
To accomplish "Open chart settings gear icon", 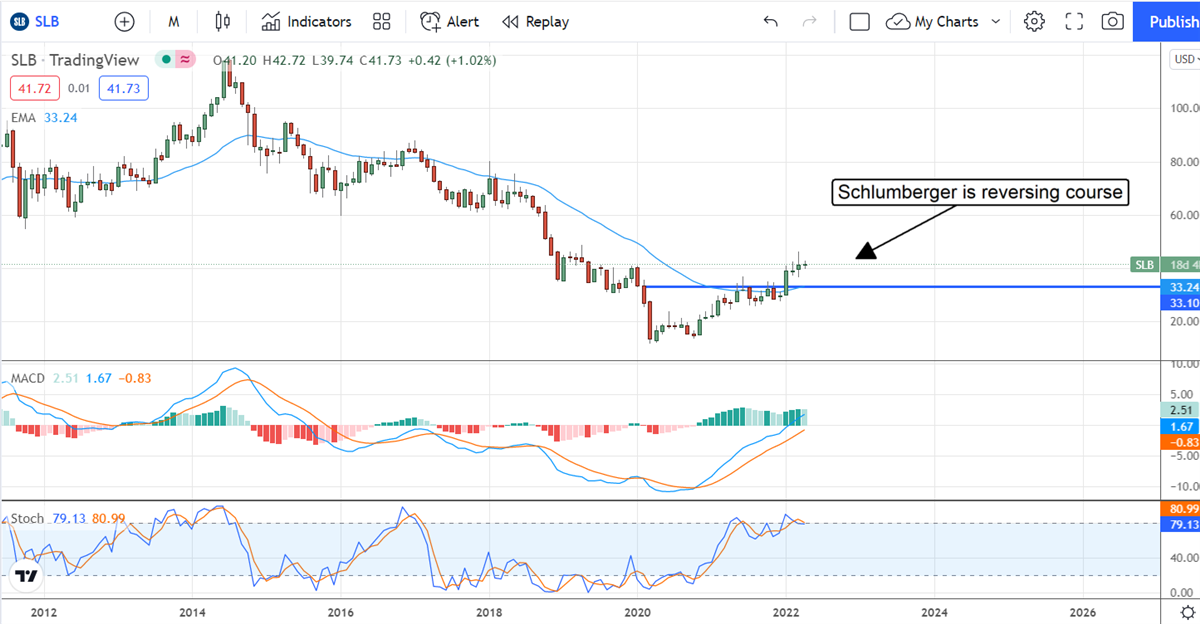I will (1034, 21).
